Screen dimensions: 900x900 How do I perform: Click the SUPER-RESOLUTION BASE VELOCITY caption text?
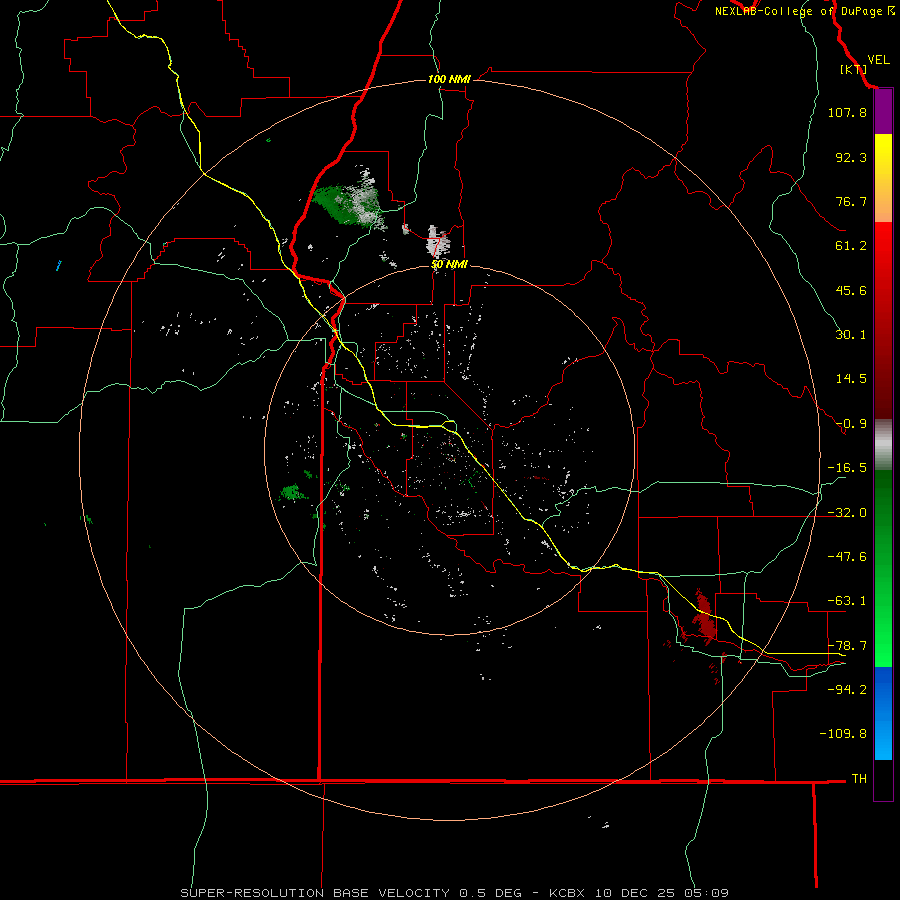point(315,893)
